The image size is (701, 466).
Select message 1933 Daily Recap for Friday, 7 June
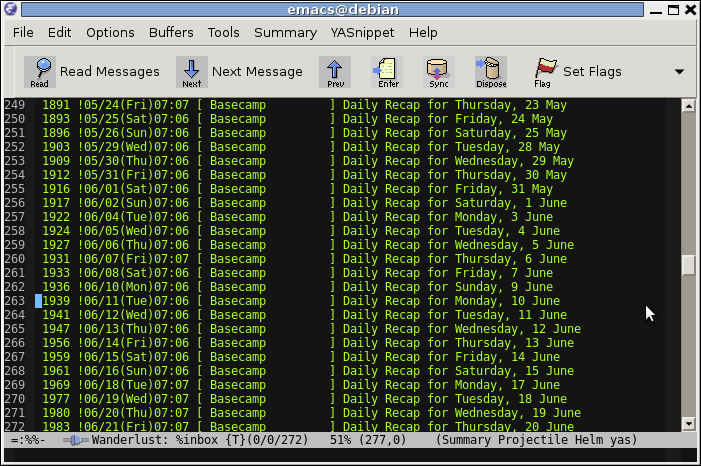pyautogui.click(x=297, y=273)
